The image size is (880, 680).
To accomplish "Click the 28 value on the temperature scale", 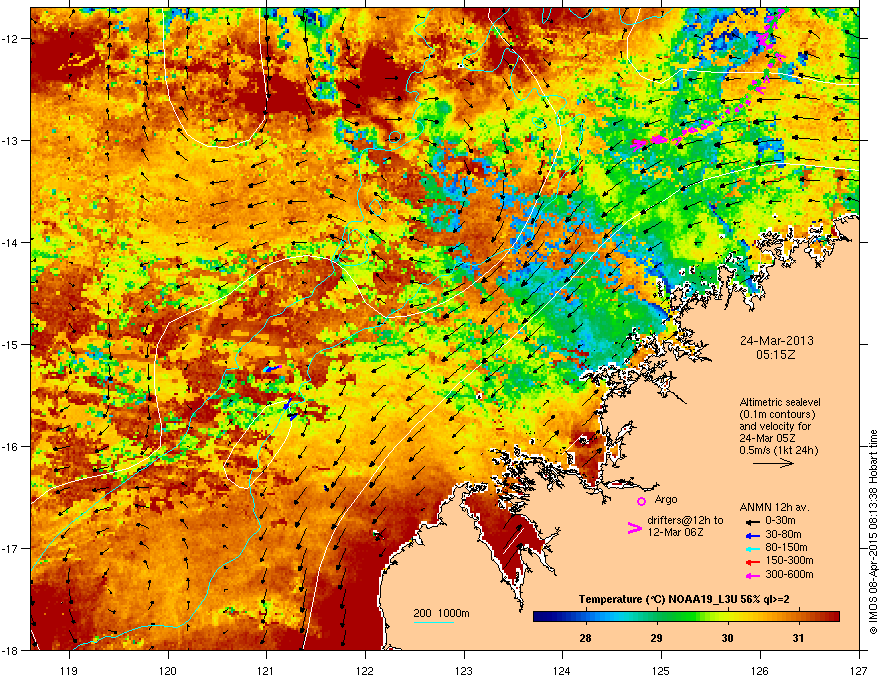I will tap(585, 638).
